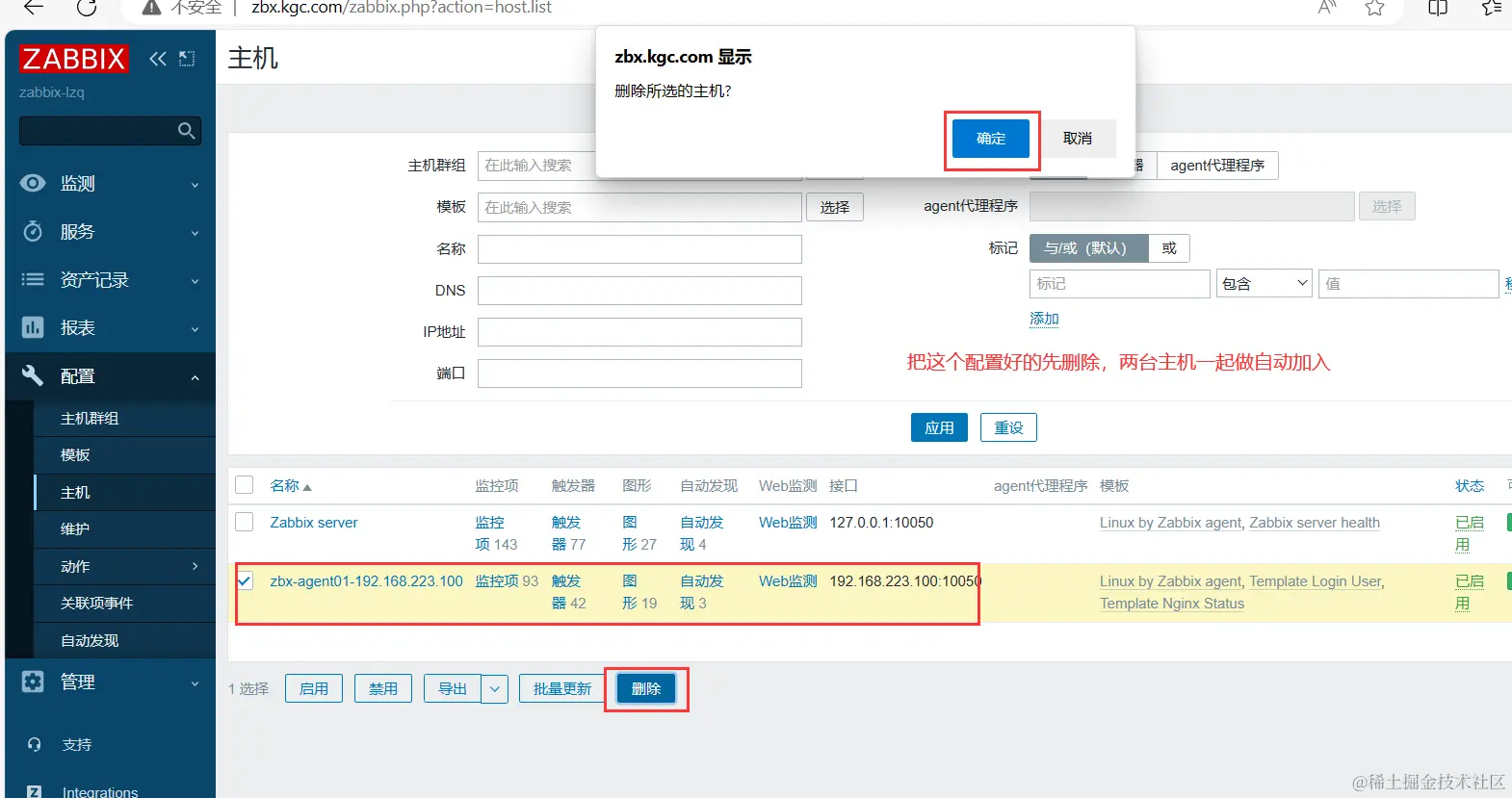
Task: Click the 添加 tag link
Action: 1044,319
